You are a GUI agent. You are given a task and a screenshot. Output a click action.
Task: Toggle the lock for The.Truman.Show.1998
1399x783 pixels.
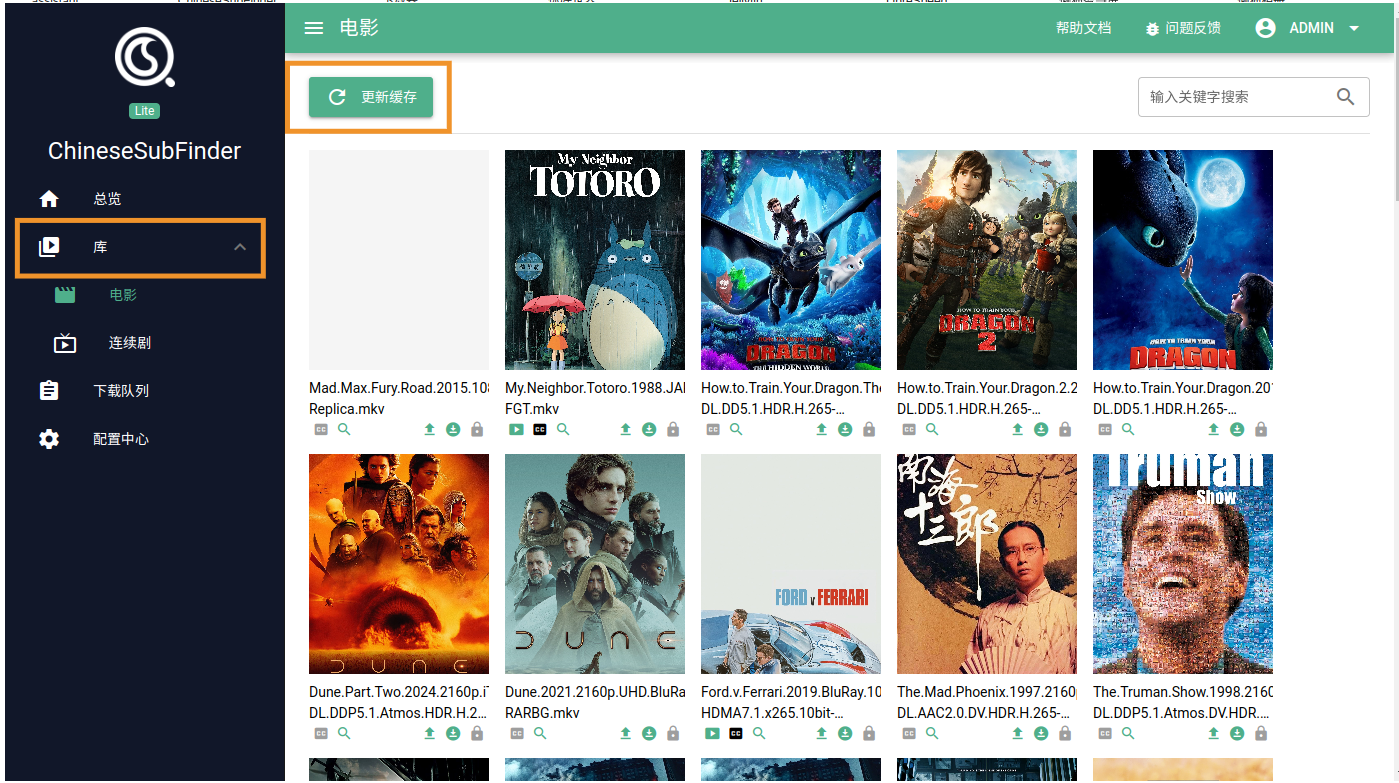1261,733
